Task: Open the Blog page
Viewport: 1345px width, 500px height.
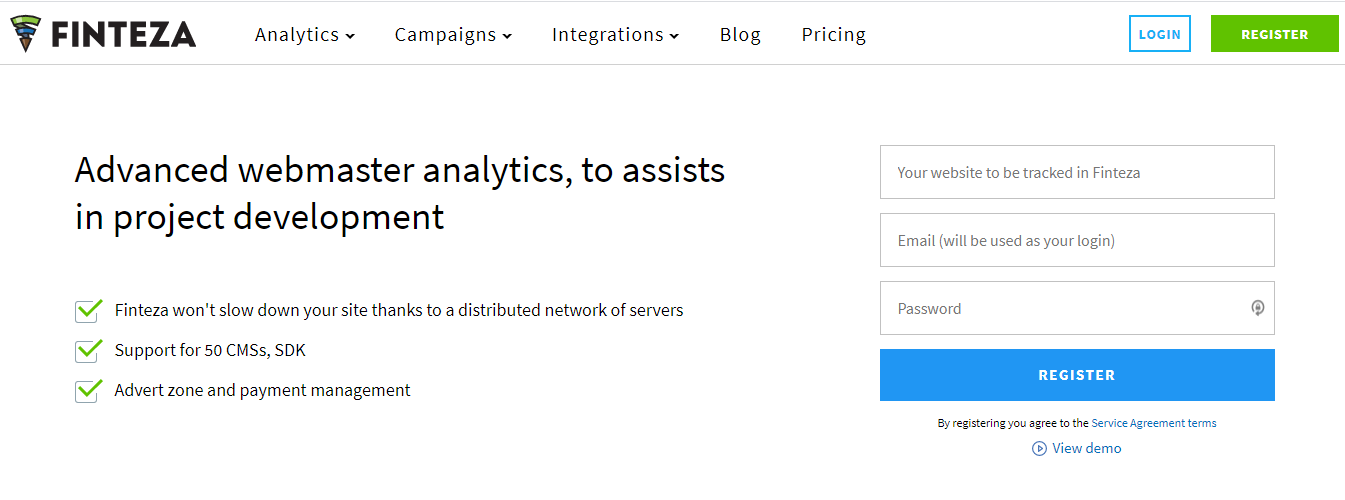Action: (x=740, y=35)
